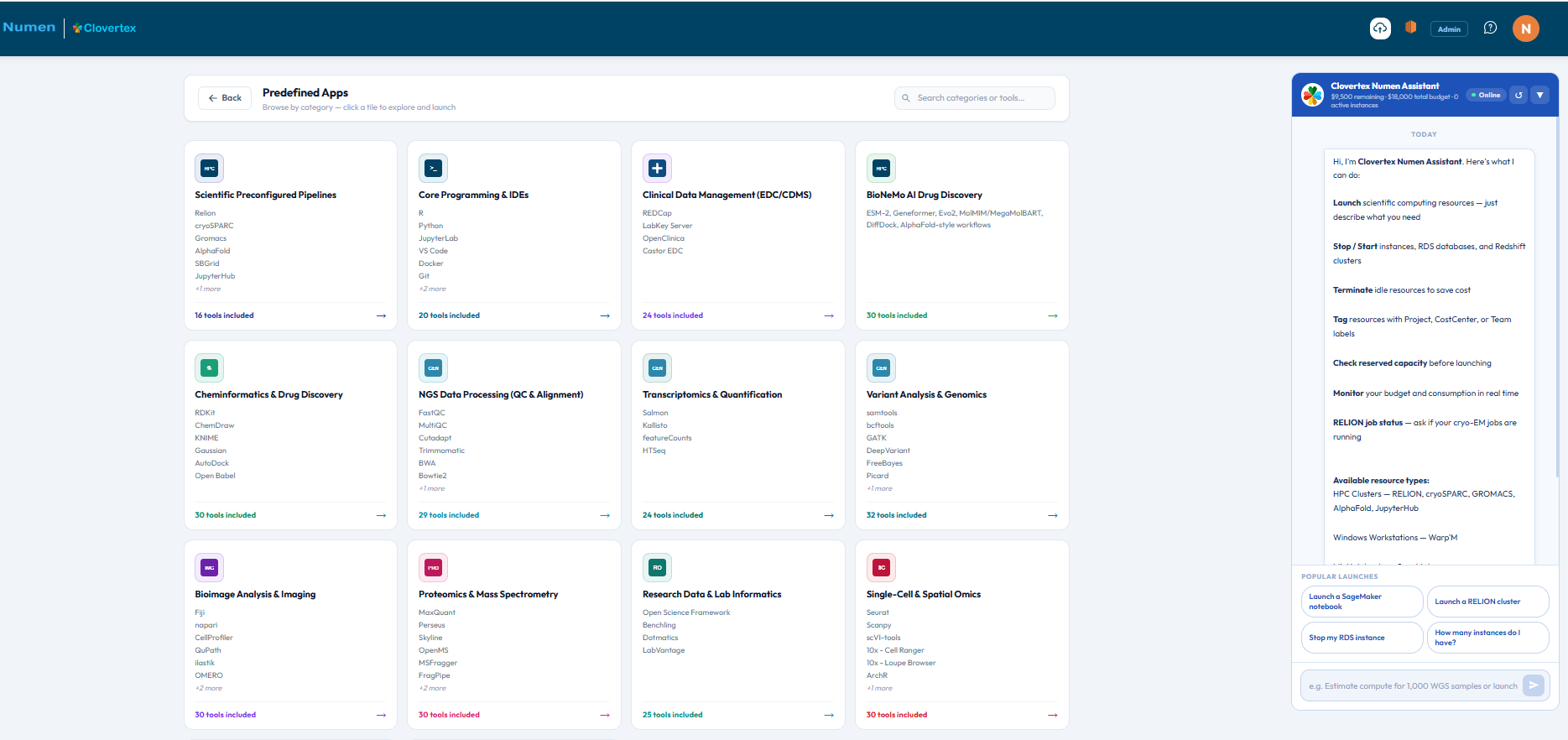Click the arrow on Proteomics & Mass Spectrometry card
Viewport: 1568px width, 740px height.
coord(605,715)
